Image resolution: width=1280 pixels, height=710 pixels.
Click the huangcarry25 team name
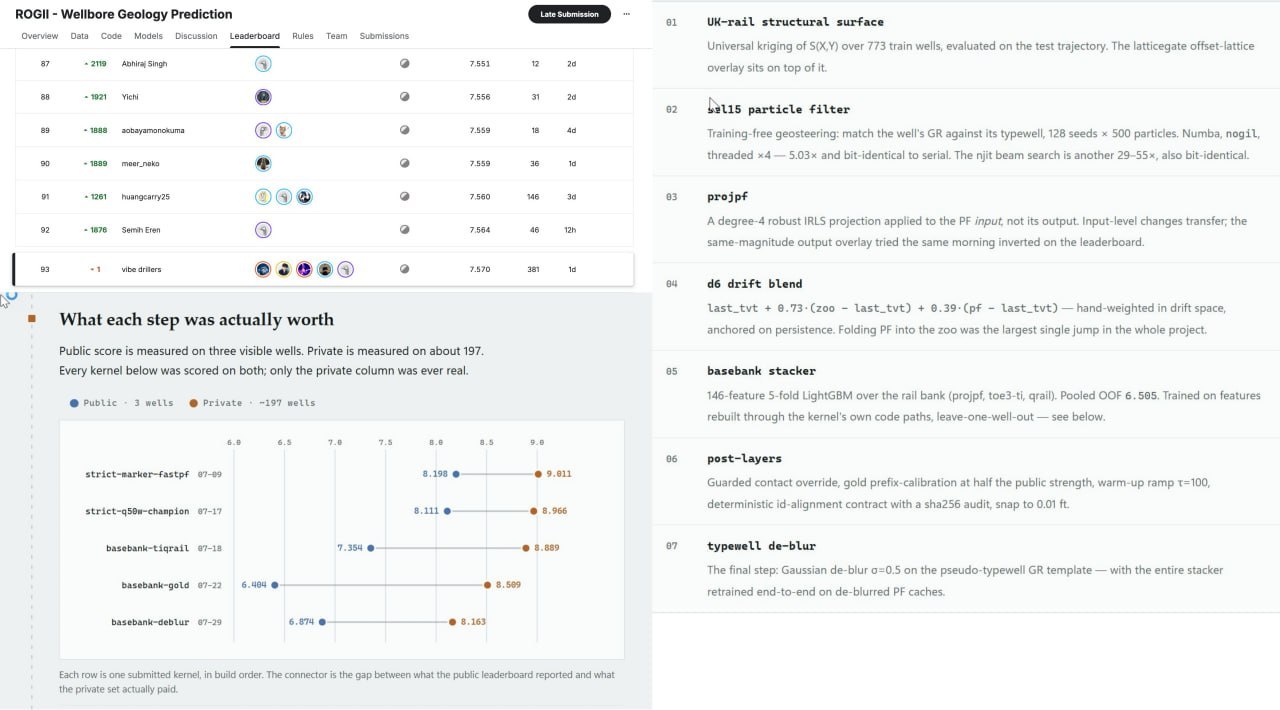(x=146, y=197)
